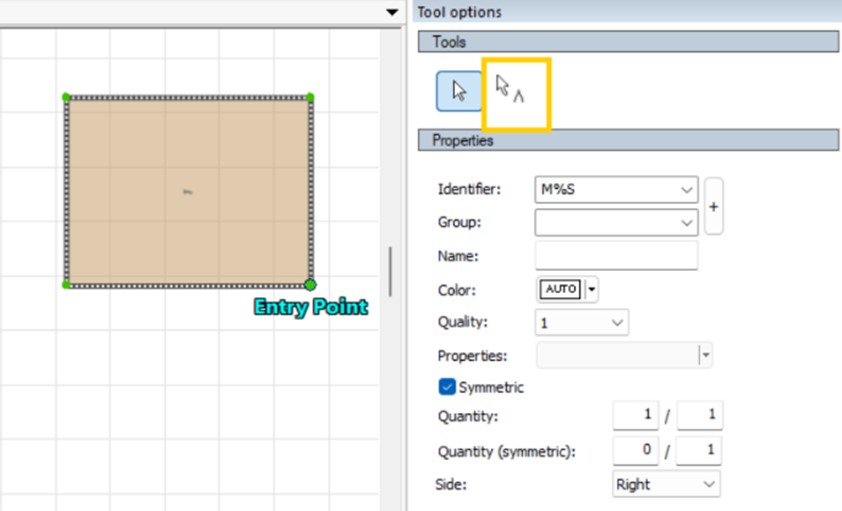Click the plus button beside Identifier

[713, 205]
